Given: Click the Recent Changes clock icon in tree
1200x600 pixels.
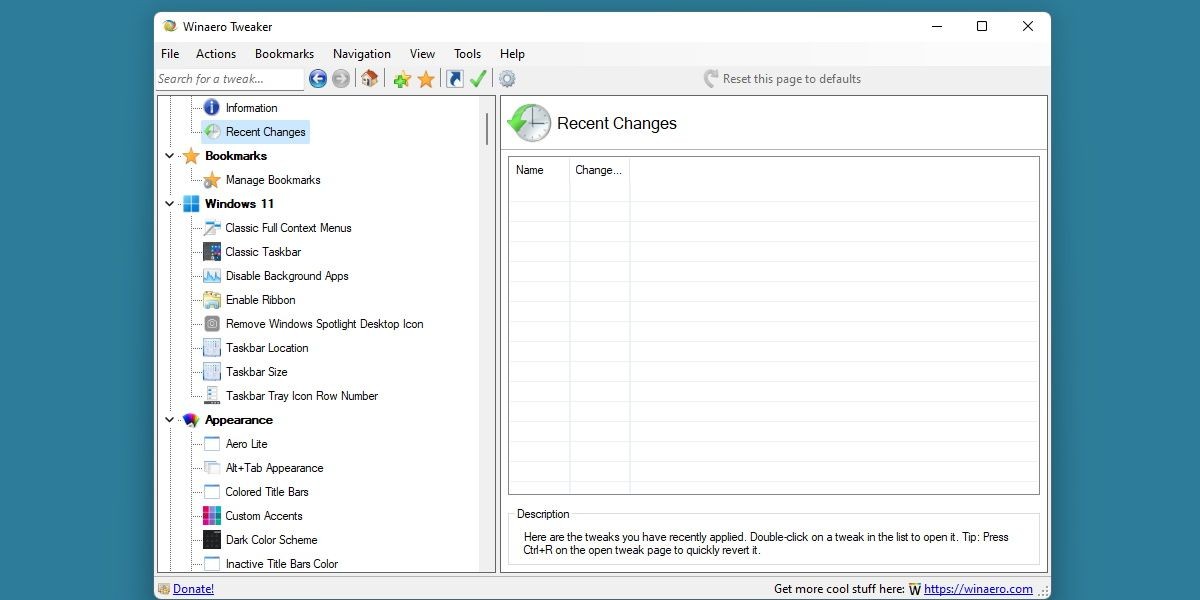Looking at the screenshot, I should [212, 131].
